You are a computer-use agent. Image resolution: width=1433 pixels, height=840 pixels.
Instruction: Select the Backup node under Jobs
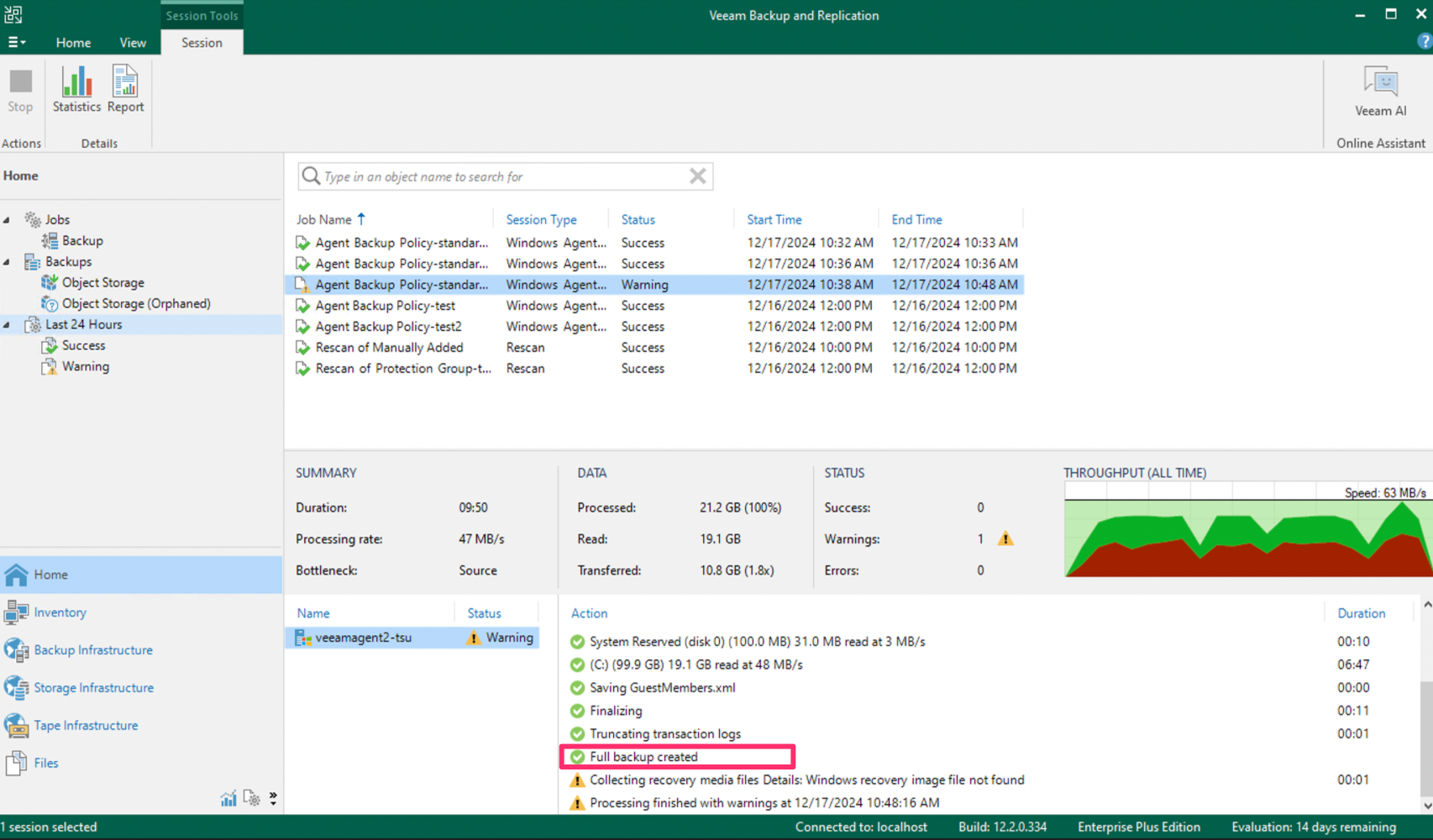tap(82, 240)
